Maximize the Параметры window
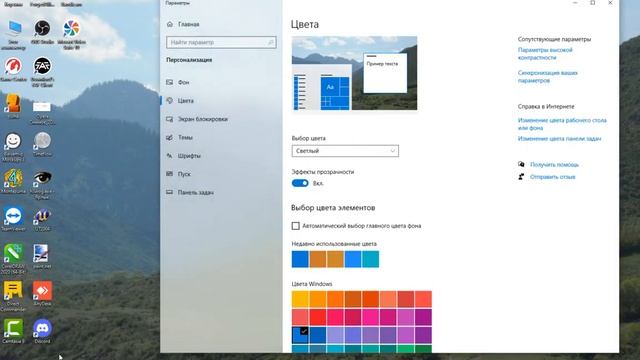 [x=593, y=3]
